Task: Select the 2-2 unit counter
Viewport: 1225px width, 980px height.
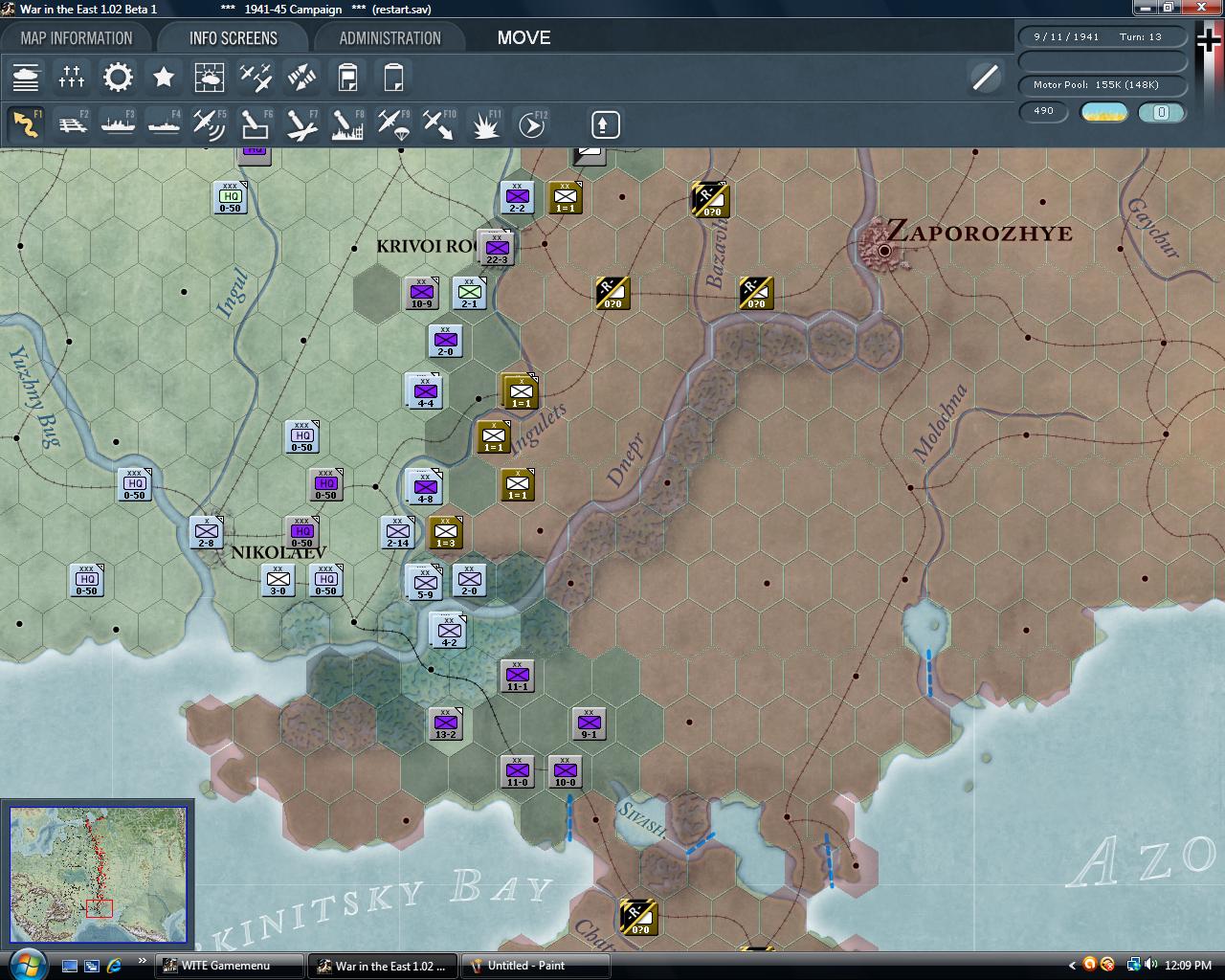Action: (518, 197)
